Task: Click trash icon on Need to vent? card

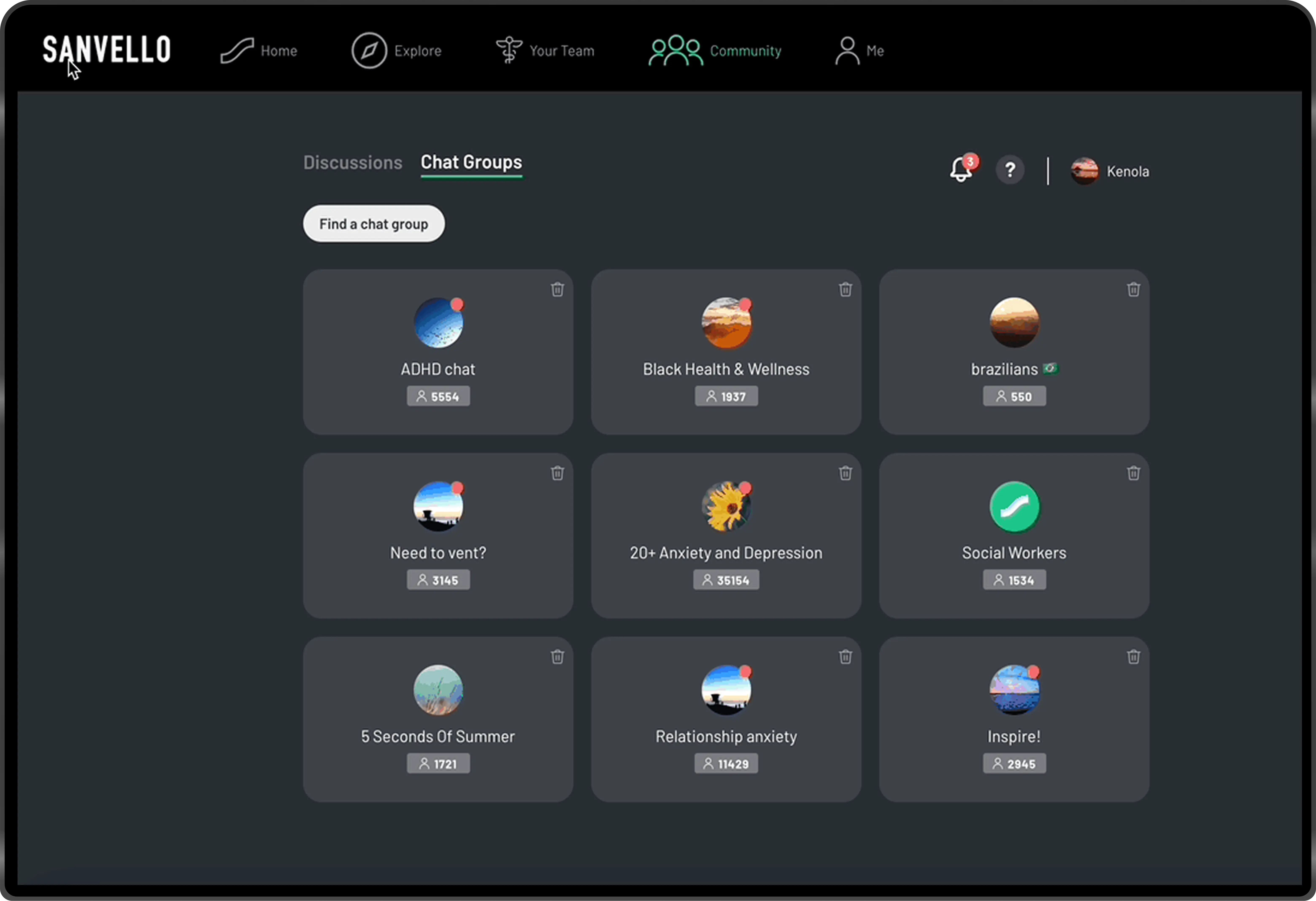Action: [557, 473]
